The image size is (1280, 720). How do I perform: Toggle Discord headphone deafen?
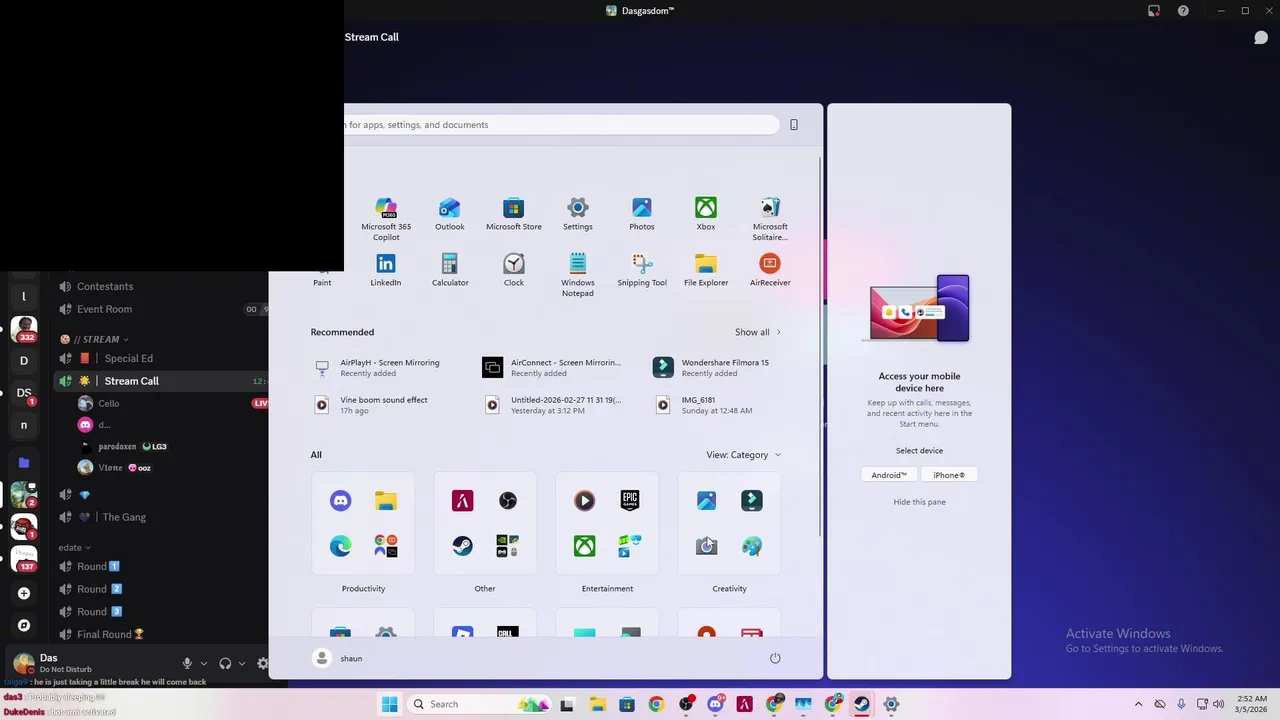[225, 663]
